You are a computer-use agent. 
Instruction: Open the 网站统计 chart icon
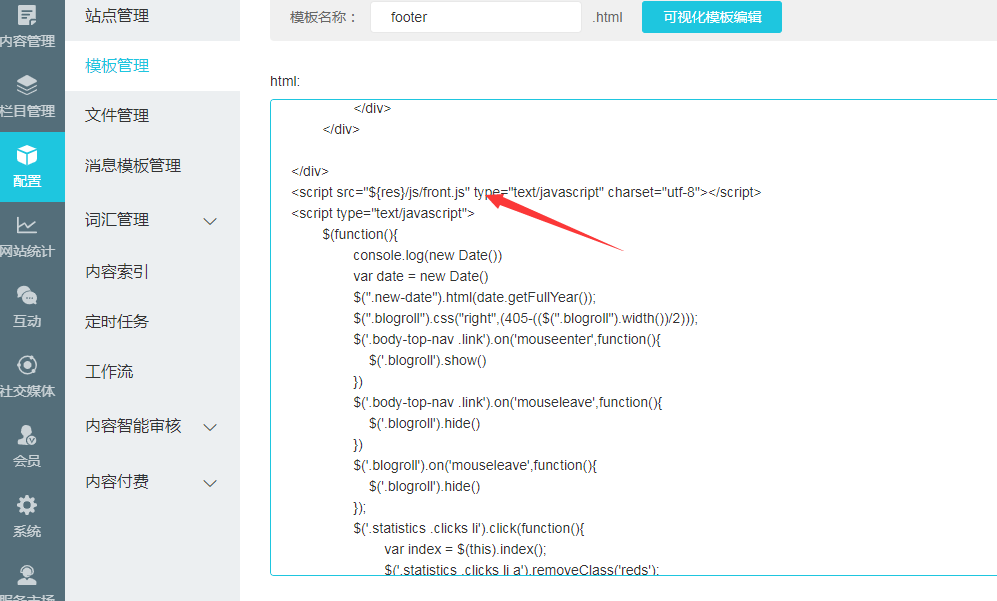pos(27,225)
